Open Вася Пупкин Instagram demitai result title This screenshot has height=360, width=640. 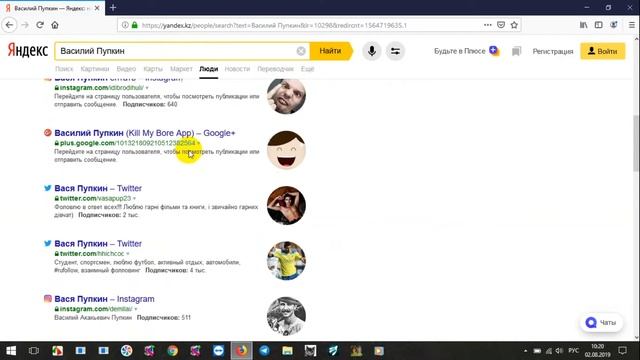104,299
